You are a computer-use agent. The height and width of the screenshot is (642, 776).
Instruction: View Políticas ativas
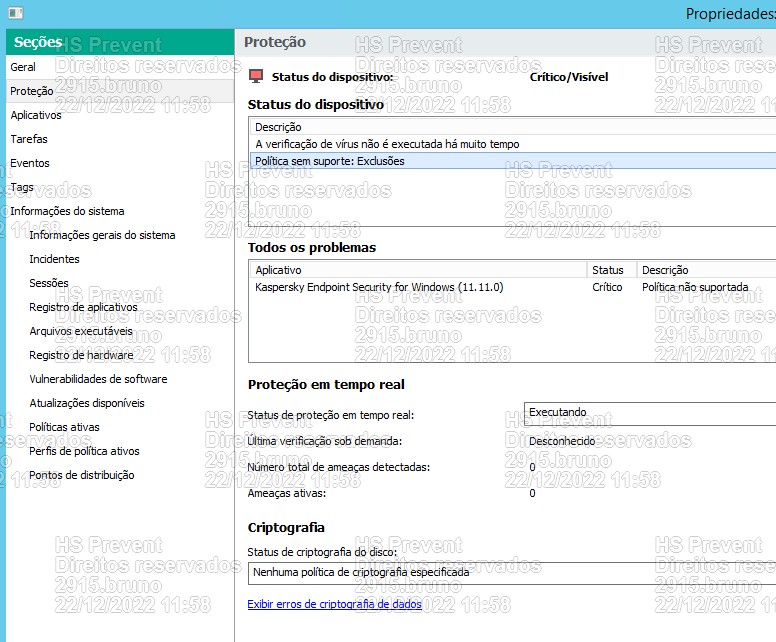point(65,427)
